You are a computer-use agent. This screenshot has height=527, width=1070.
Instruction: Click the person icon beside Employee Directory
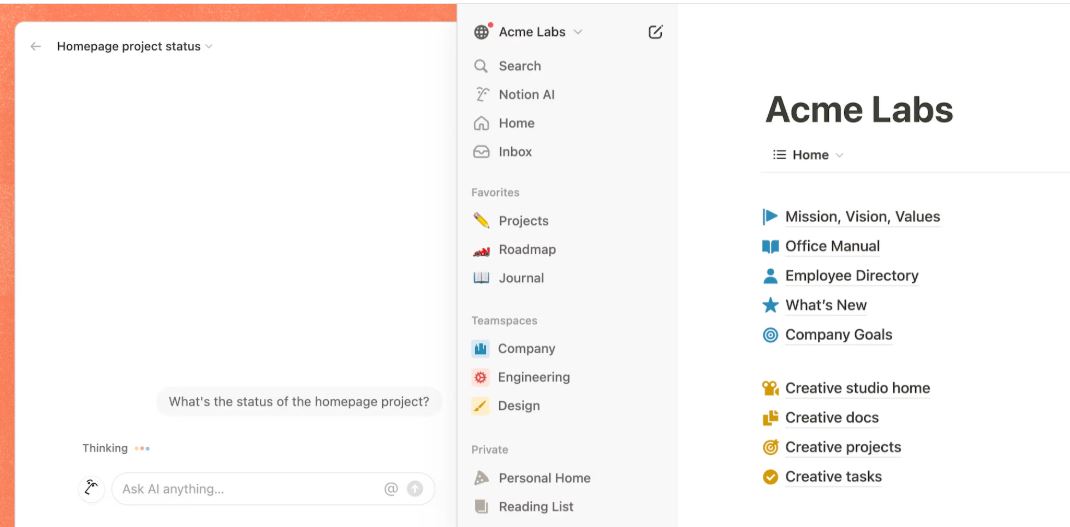click(x=770, y=276)
